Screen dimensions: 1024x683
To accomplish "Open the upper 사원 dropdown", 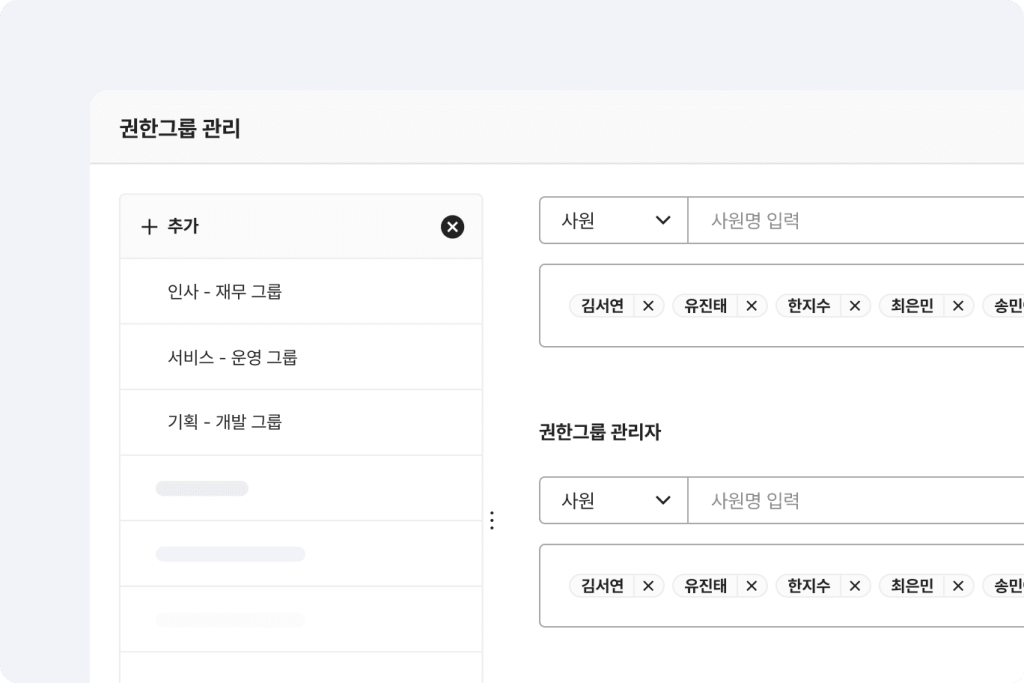I will tap(614, 221).
